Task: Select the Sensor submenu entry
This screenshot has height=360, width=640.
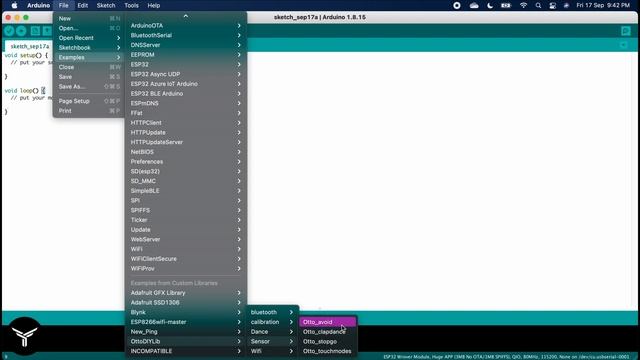Action: click(x=272, y=341)
